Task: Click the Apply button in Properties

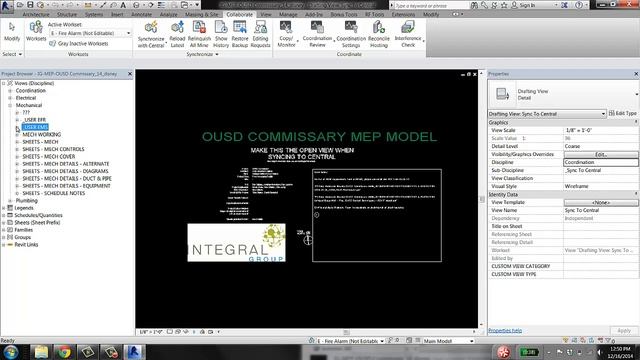Action: click(x=624, y=331)
